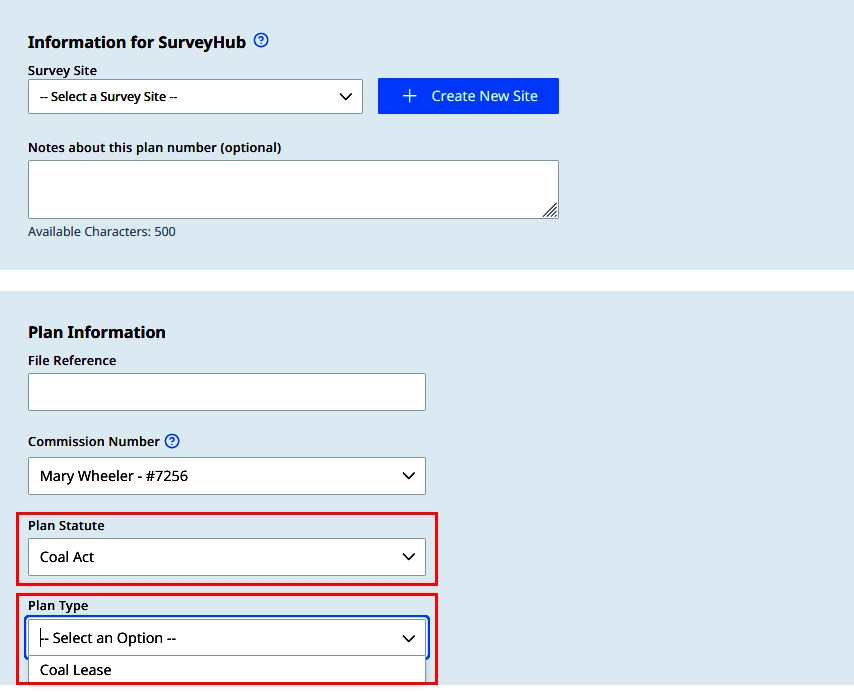Open the Plan Statute dropdown showing Coal Act
This screenshot has height=692, width=854.
click(227, 557)
